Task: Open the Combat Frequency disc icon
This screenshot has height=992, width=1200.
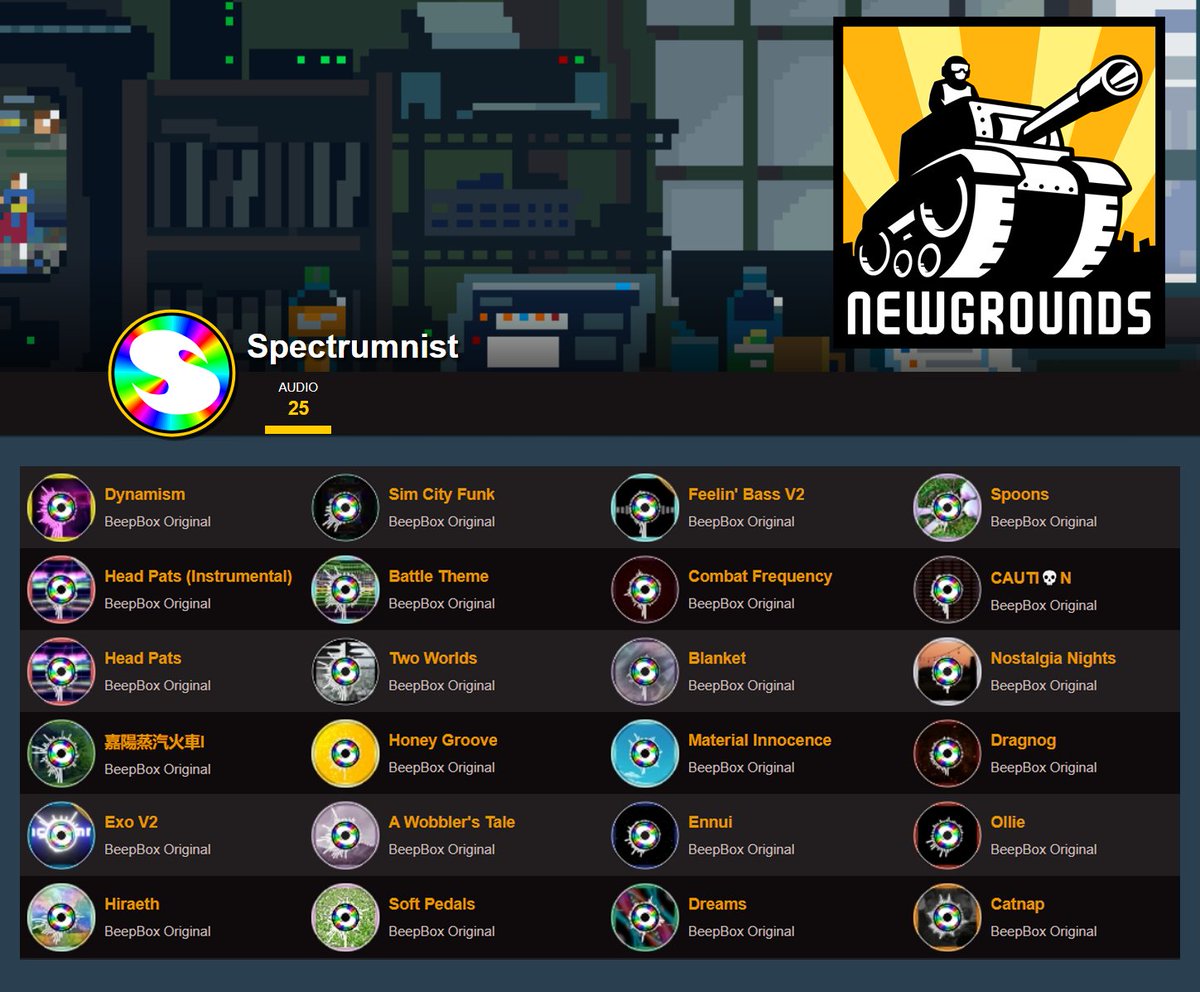Action: click(x=645, y=589)
